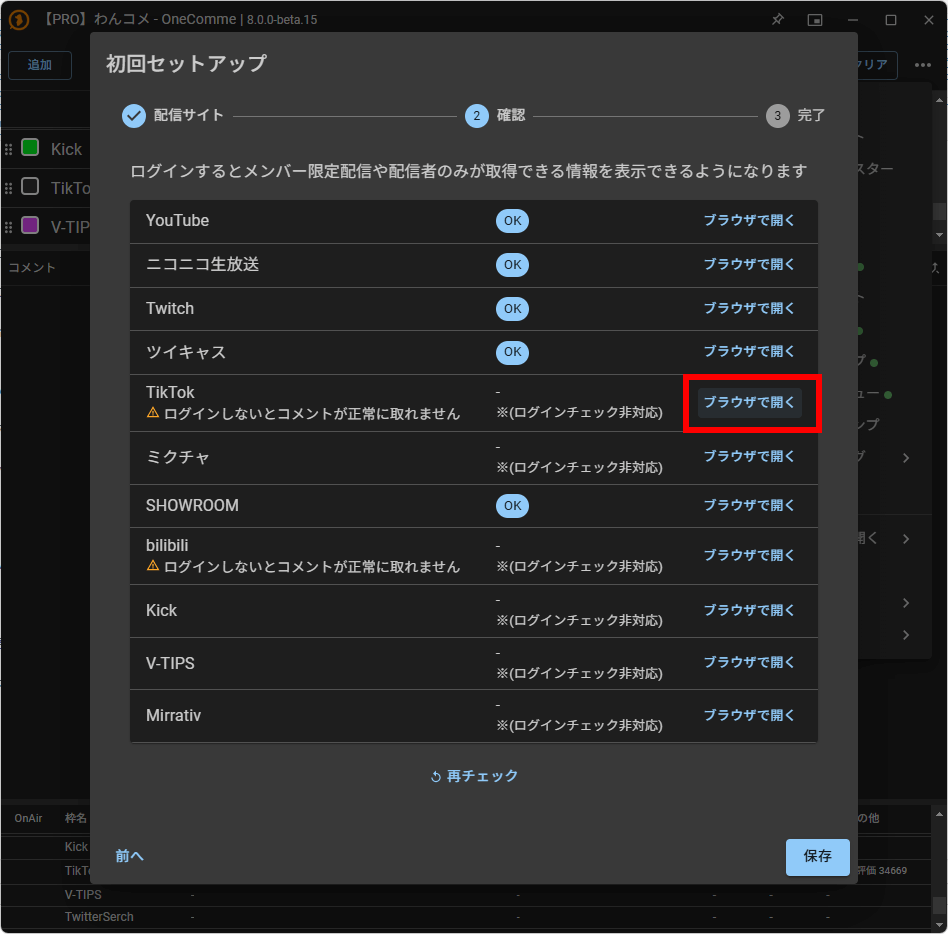The width and height of the screenshot is (948, 934).
Task: Open Twitch in browser
Action: pos(749,308)
